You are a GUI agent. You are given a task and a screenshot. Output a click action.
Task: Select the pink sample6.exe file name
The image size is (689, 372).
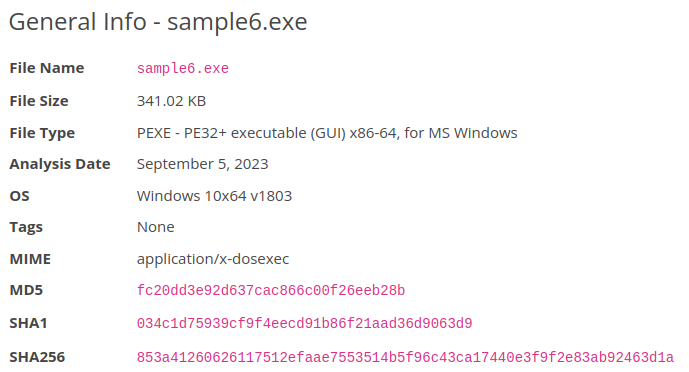183,69
